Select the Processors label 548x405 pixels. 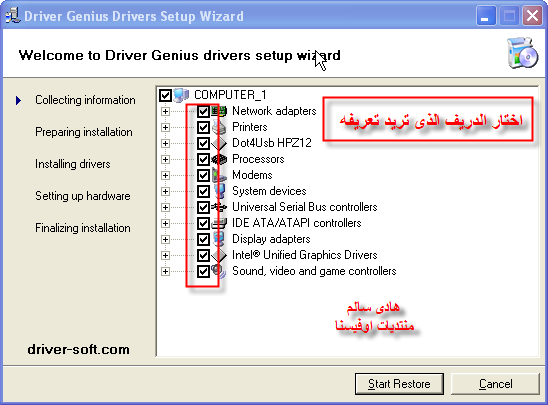[258, 159]
